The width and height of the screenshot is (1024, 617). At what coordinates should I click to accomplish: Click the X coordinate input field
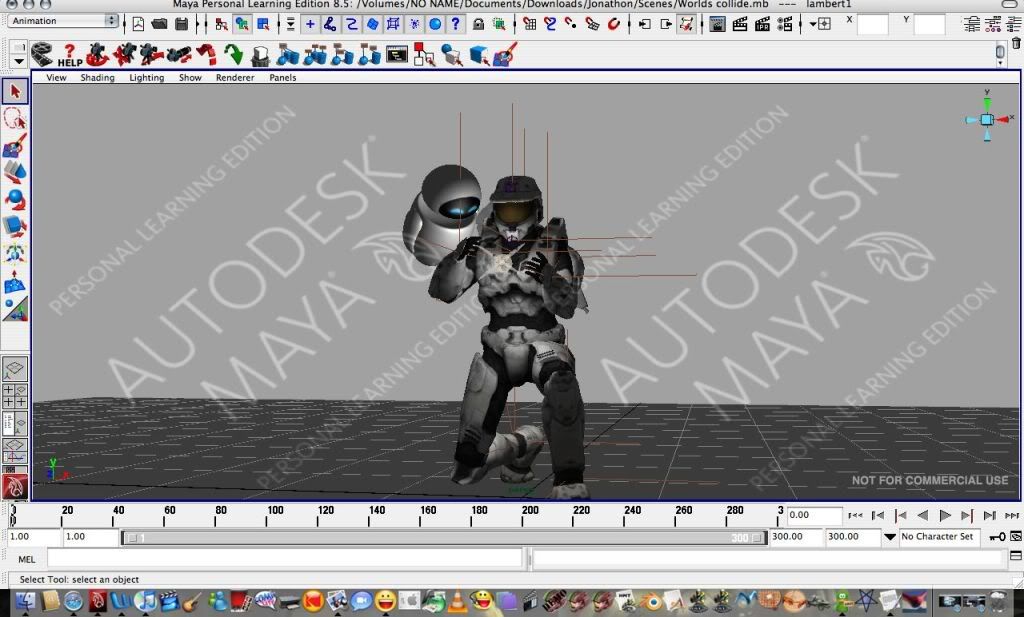[872, 25]
